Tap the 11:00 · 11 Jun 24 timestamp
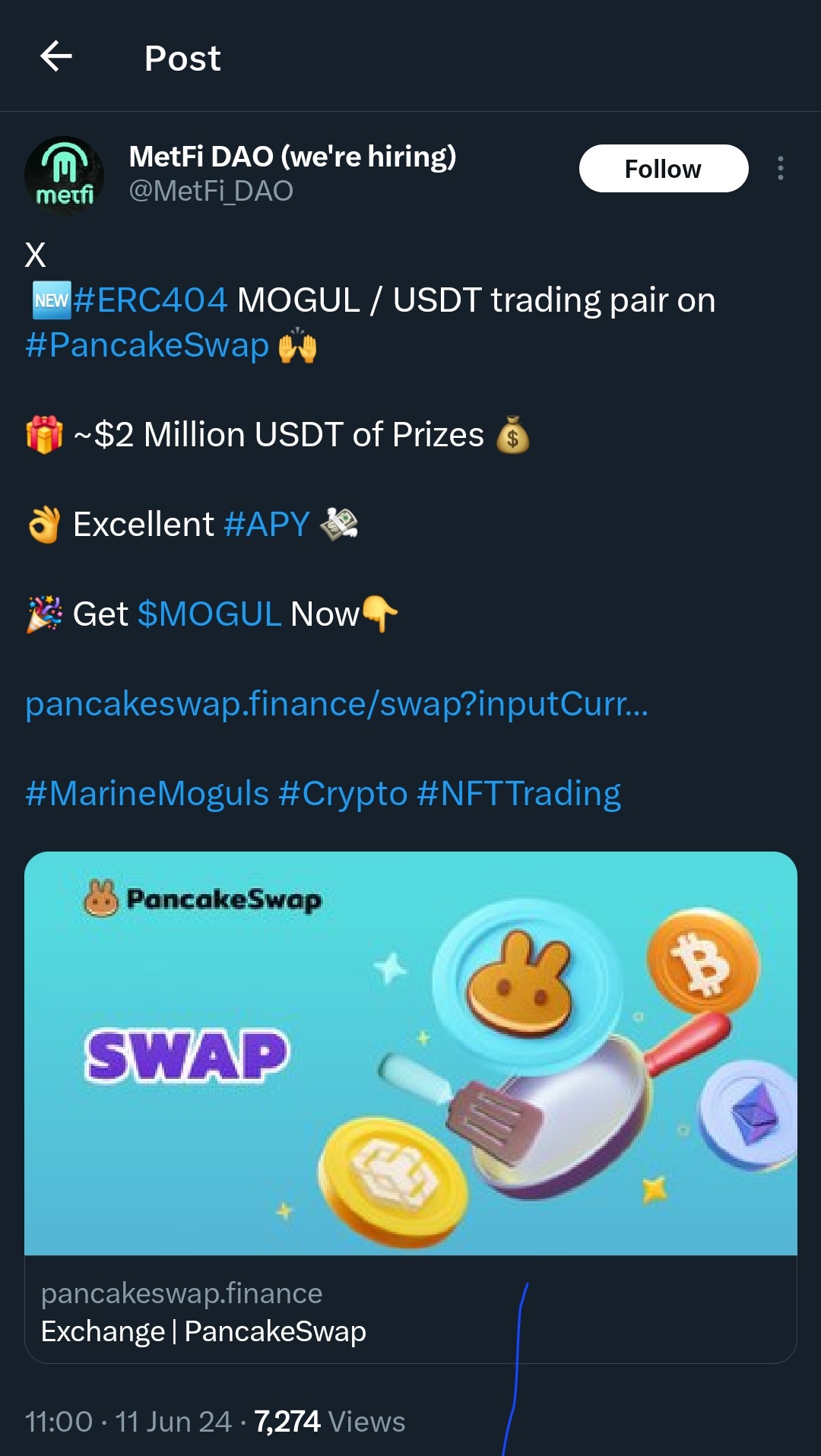821x1456 pixels. click(128, 1421)
